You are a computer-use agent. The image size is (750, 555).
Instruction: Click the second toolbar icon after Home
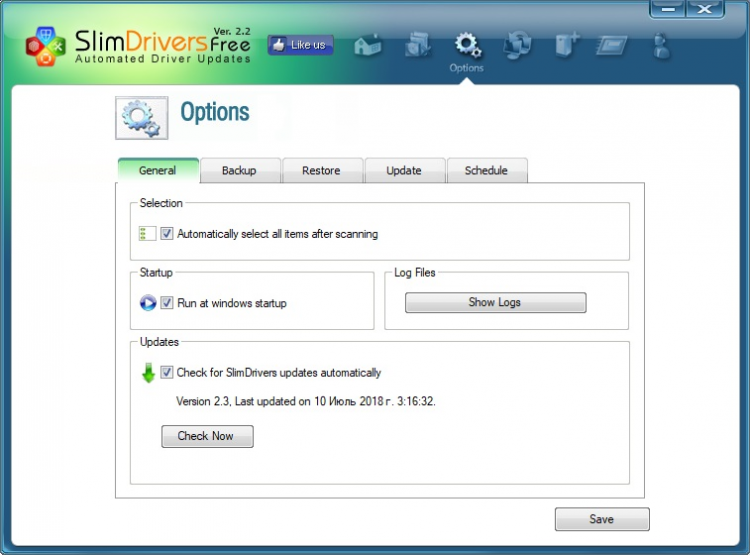click(418, 45)
